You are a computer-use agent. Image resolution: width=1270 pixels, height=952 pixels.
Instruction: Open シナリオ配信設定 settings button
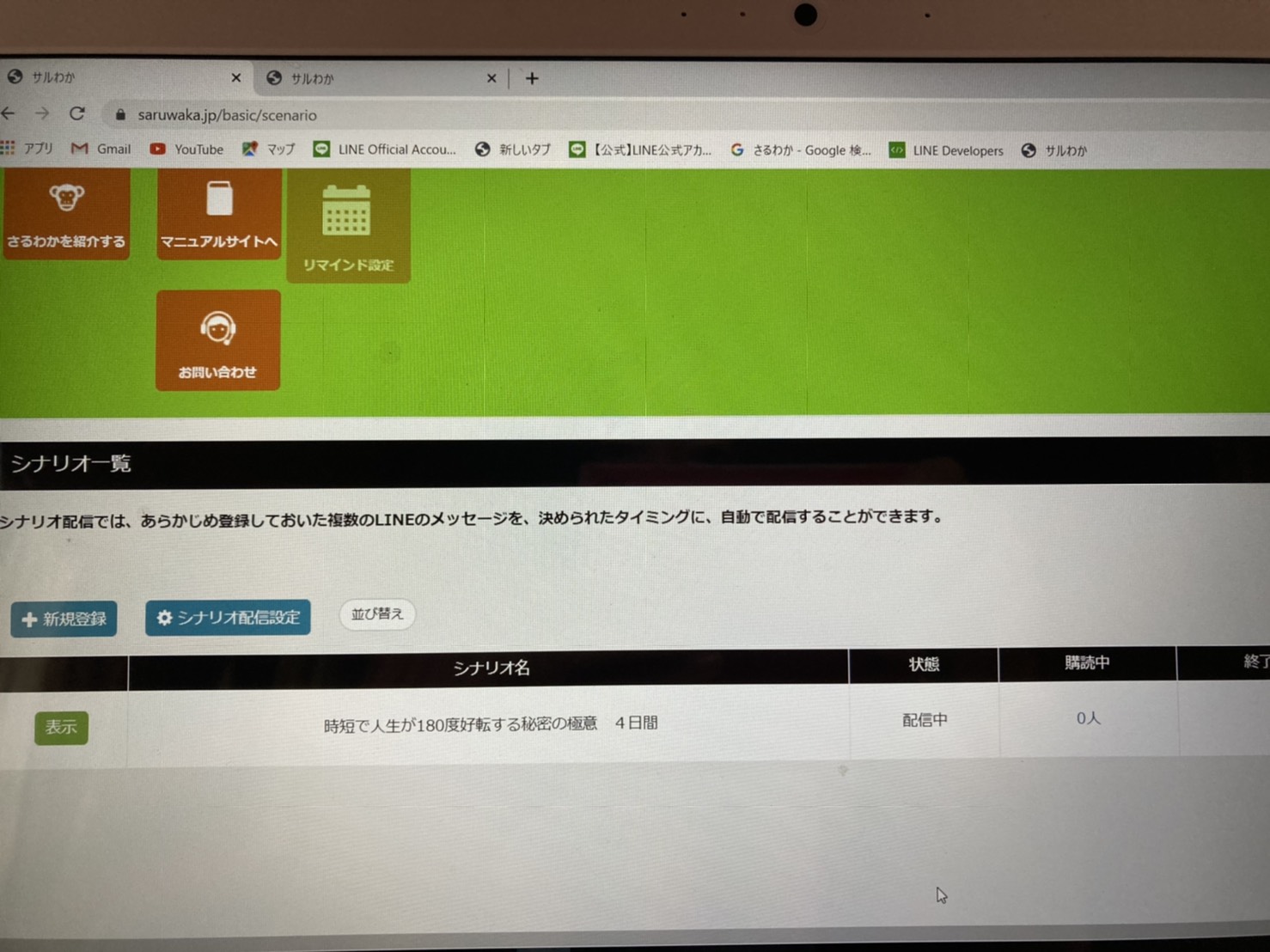tap(228, 617)
